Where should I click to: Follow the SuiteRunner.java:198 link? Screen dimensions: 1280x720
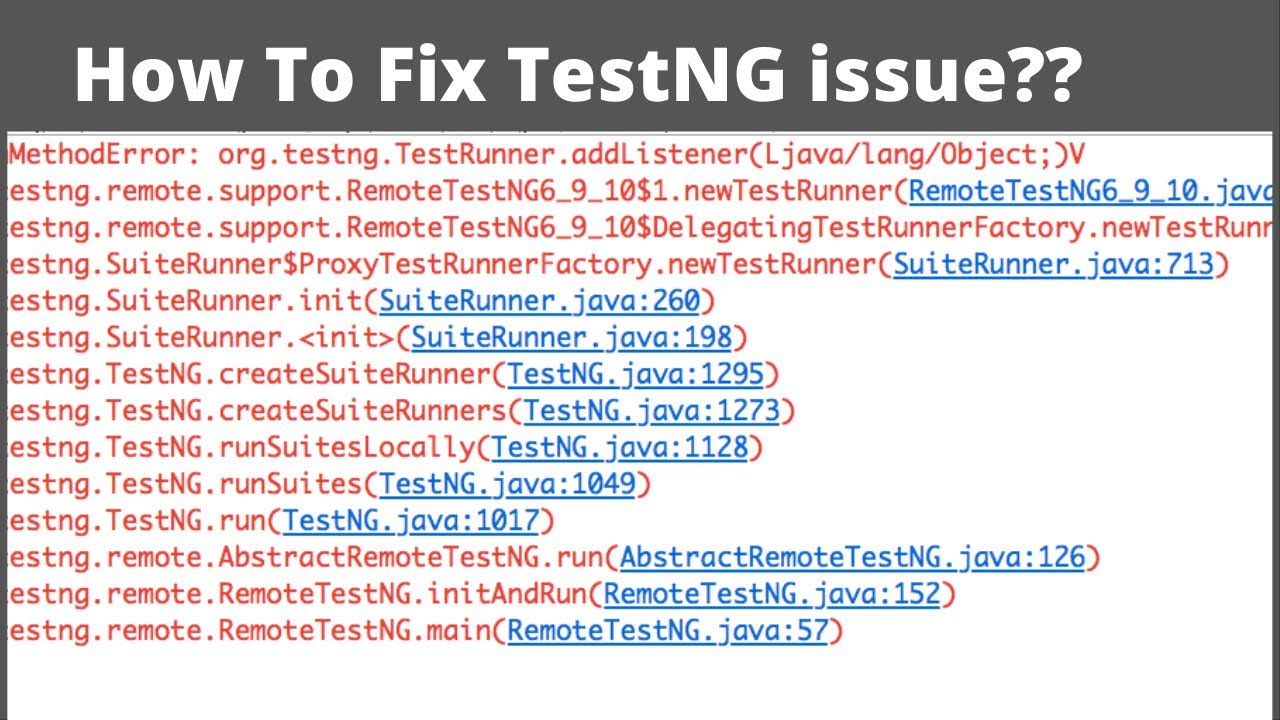(x=571, y=338)
